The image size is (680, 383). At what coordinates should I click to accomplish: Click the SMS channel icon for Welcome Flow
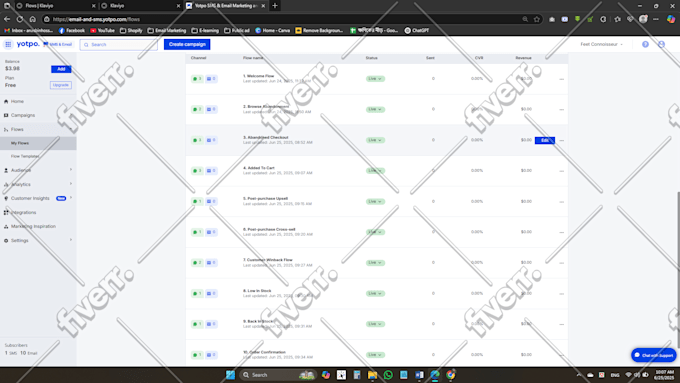click(197, 79)
